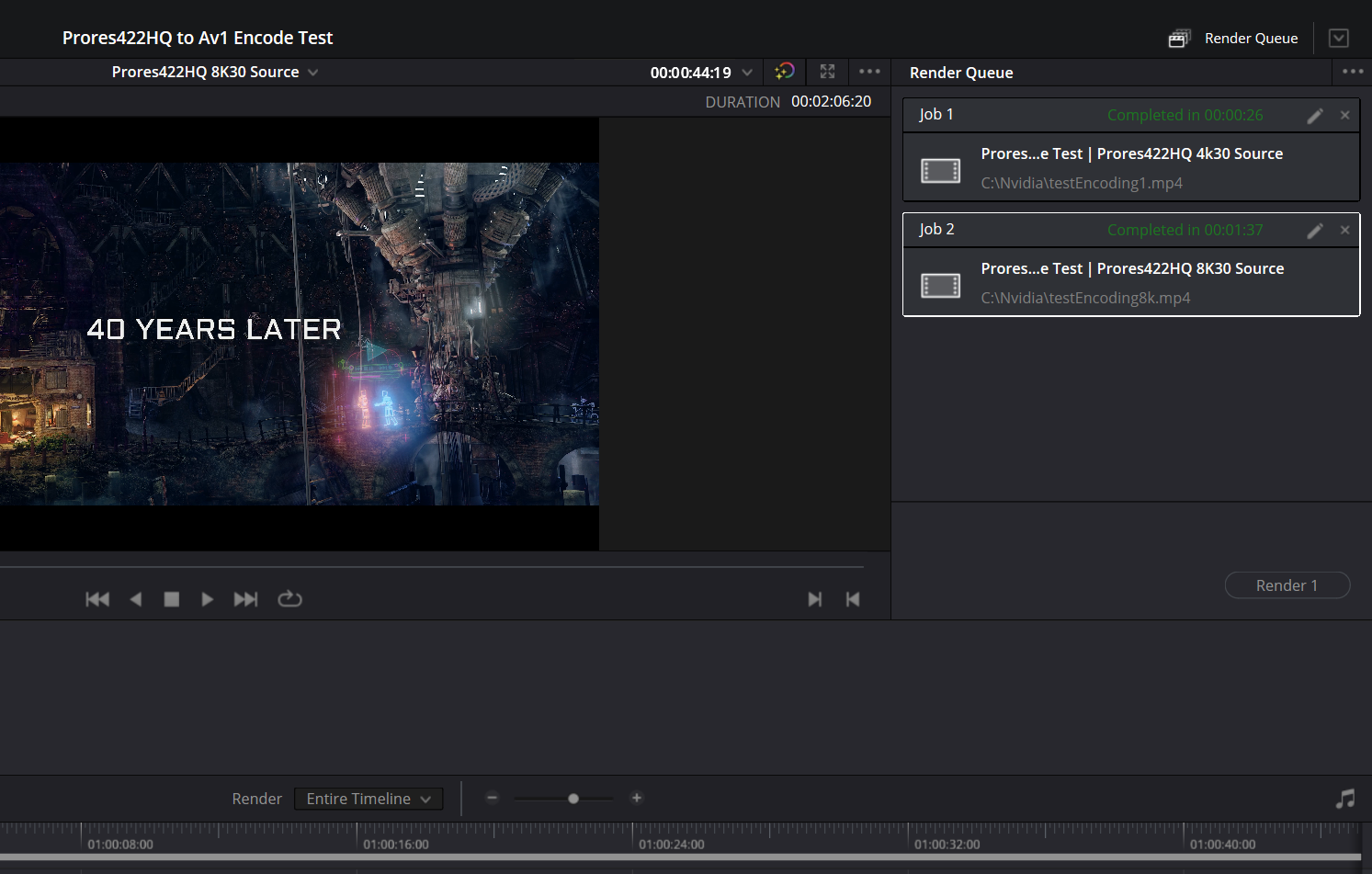The width and height of the screenshot is (1372, 874).
Task: Remove Job 1 from the render queue
Action: coord(1344,116)
